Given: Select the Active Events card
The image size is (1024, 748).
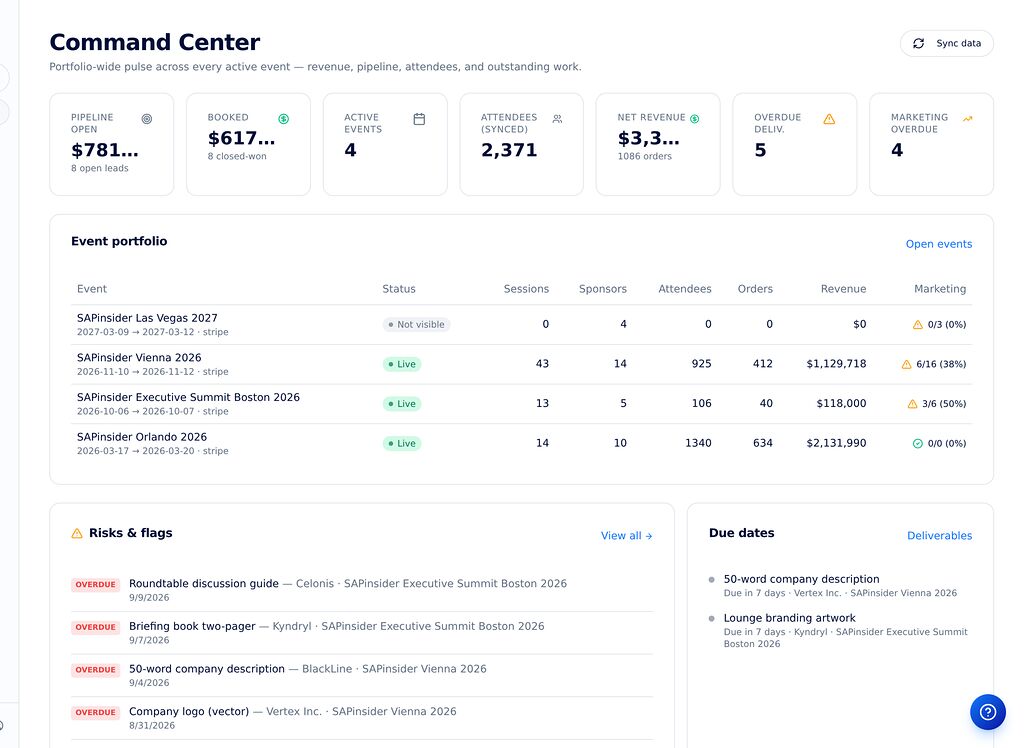Looking at the screenshot, I should tap(385, 144).
